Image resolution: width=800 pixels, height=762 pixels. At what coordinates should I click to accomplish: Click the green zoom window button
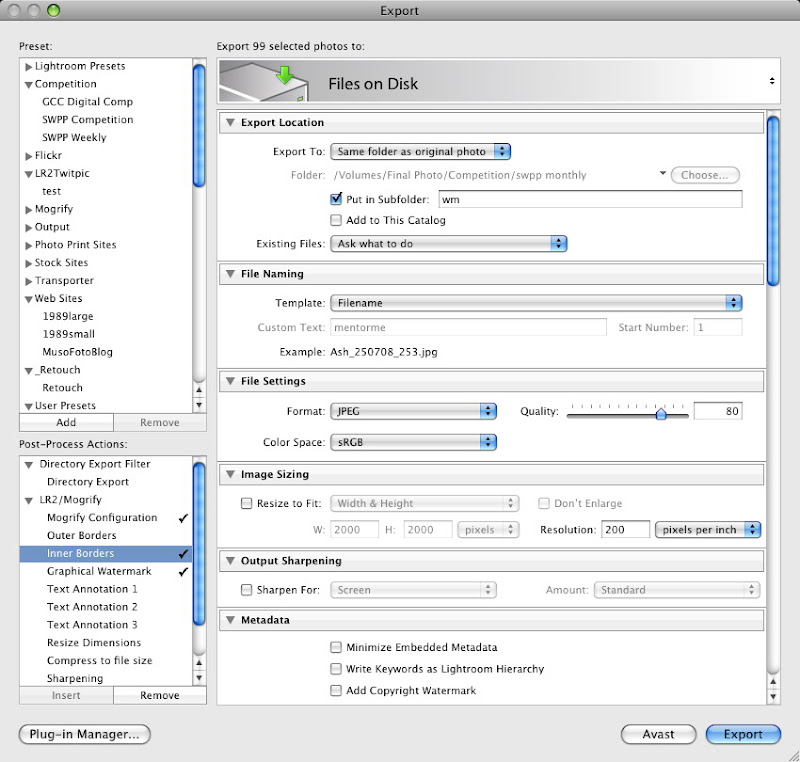coord(53,10)
